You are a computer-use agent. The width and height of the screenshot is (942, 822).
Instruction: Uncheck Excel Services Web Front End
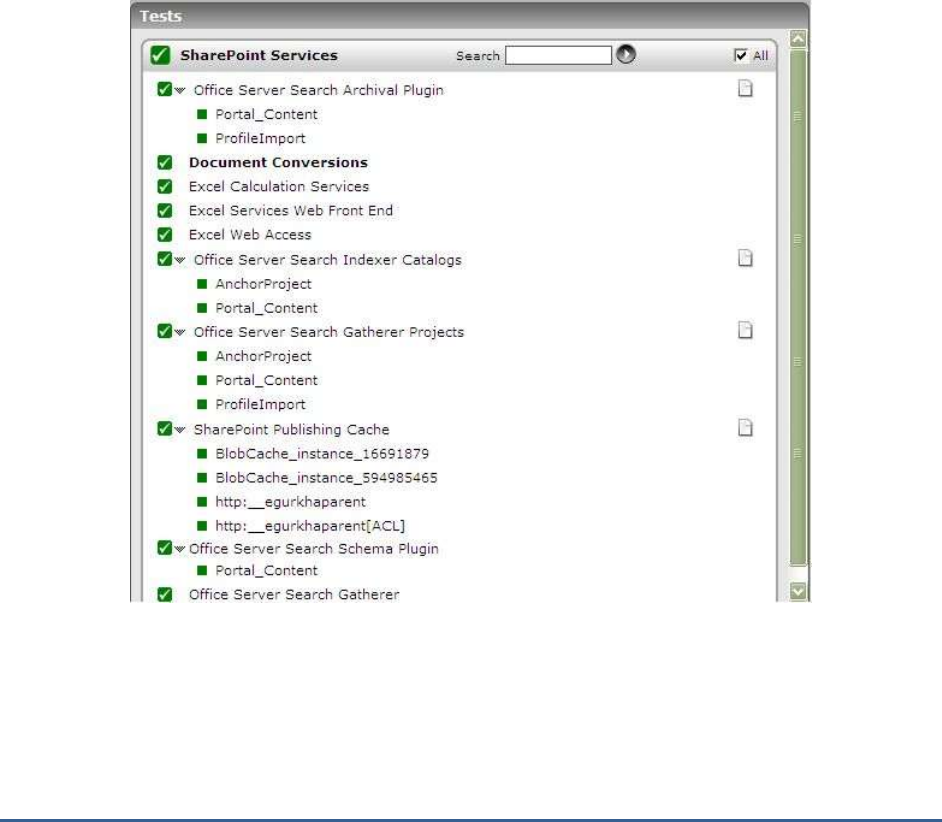point(165,210)
